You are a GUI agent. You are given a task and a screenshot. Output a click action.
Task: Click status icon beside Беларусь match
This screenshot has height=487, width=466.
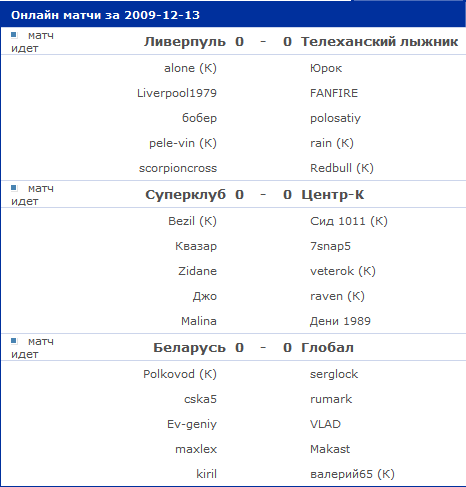click(x=14, y=341)
